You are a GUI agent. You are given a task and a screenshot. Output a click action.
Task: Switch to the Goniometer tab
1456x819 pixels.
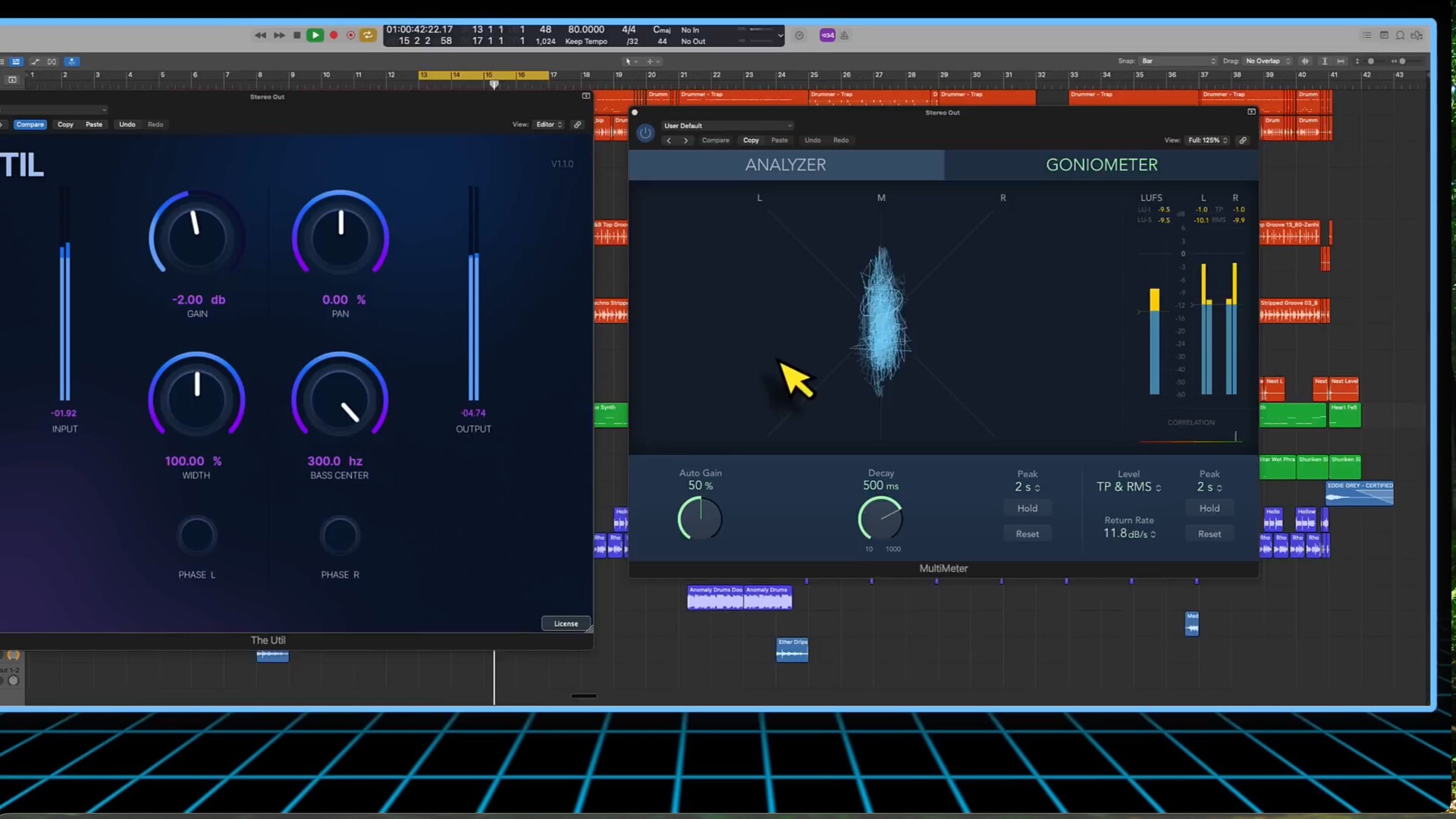[x=1101, y=165]
